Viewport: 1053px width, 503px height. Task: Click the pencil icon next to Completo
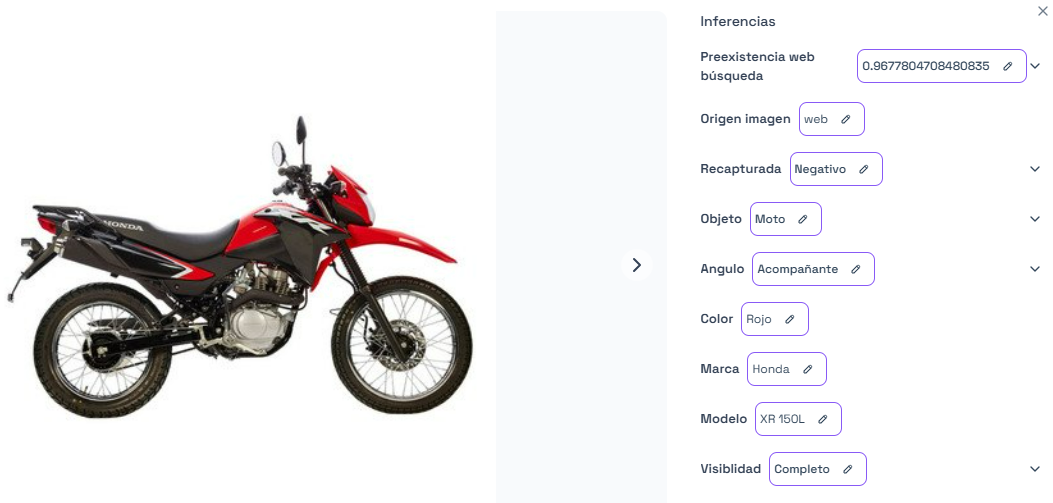click(848, 469)
